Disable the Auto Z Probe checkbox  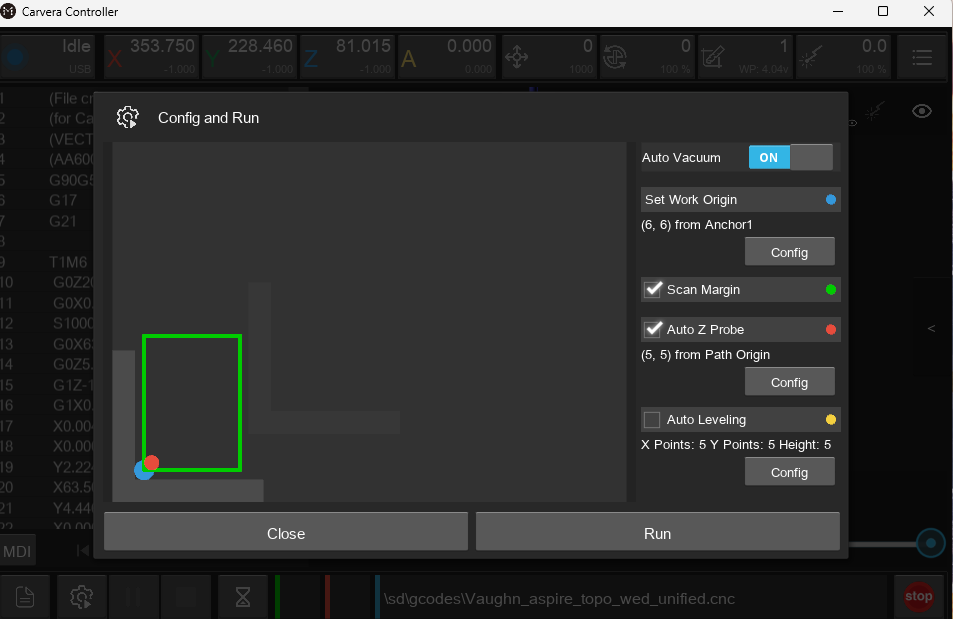(655, 329)
